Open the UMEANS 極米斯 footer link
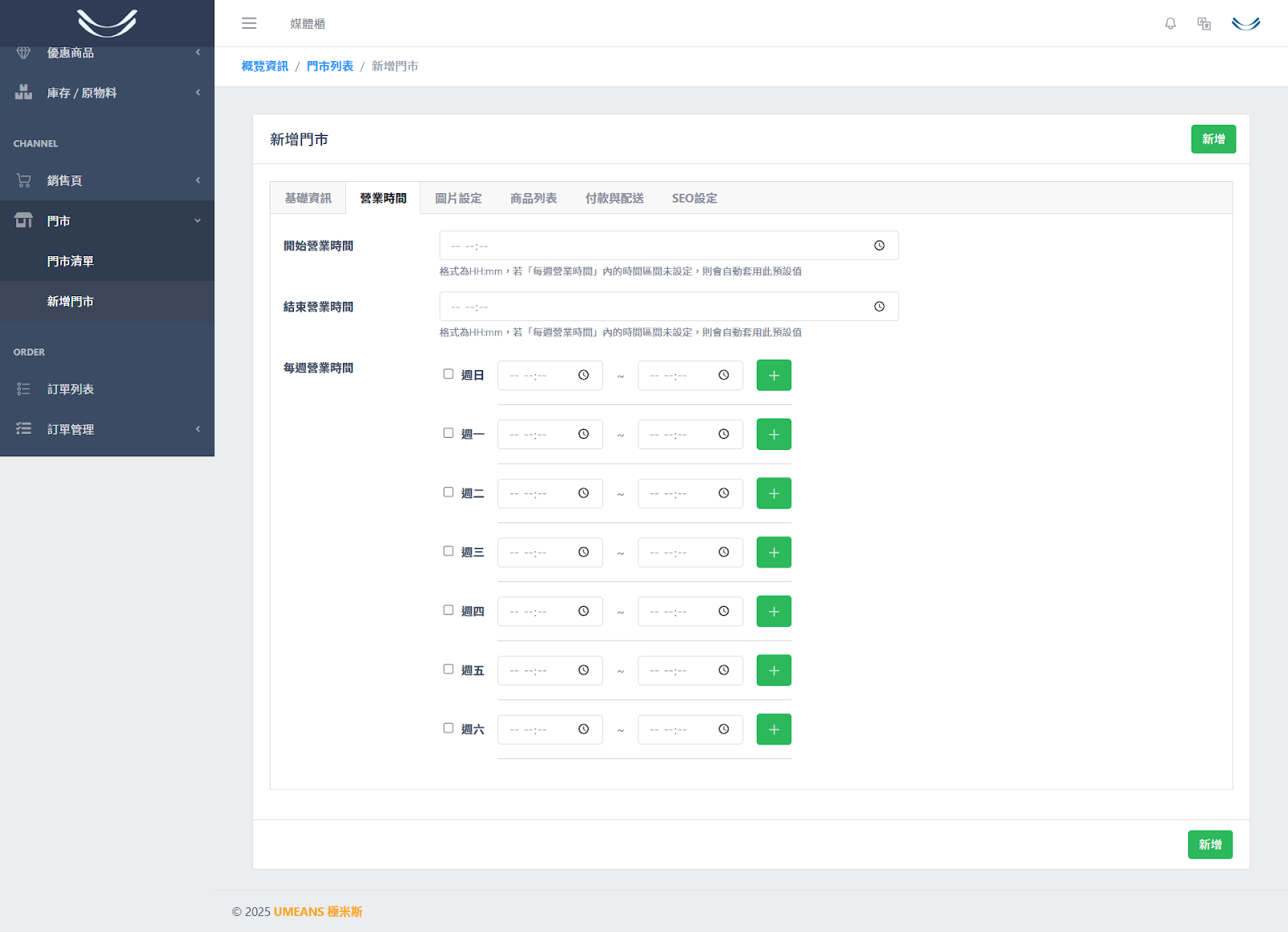The height and width of the screenshot is (932, 1288). [318, 912]
